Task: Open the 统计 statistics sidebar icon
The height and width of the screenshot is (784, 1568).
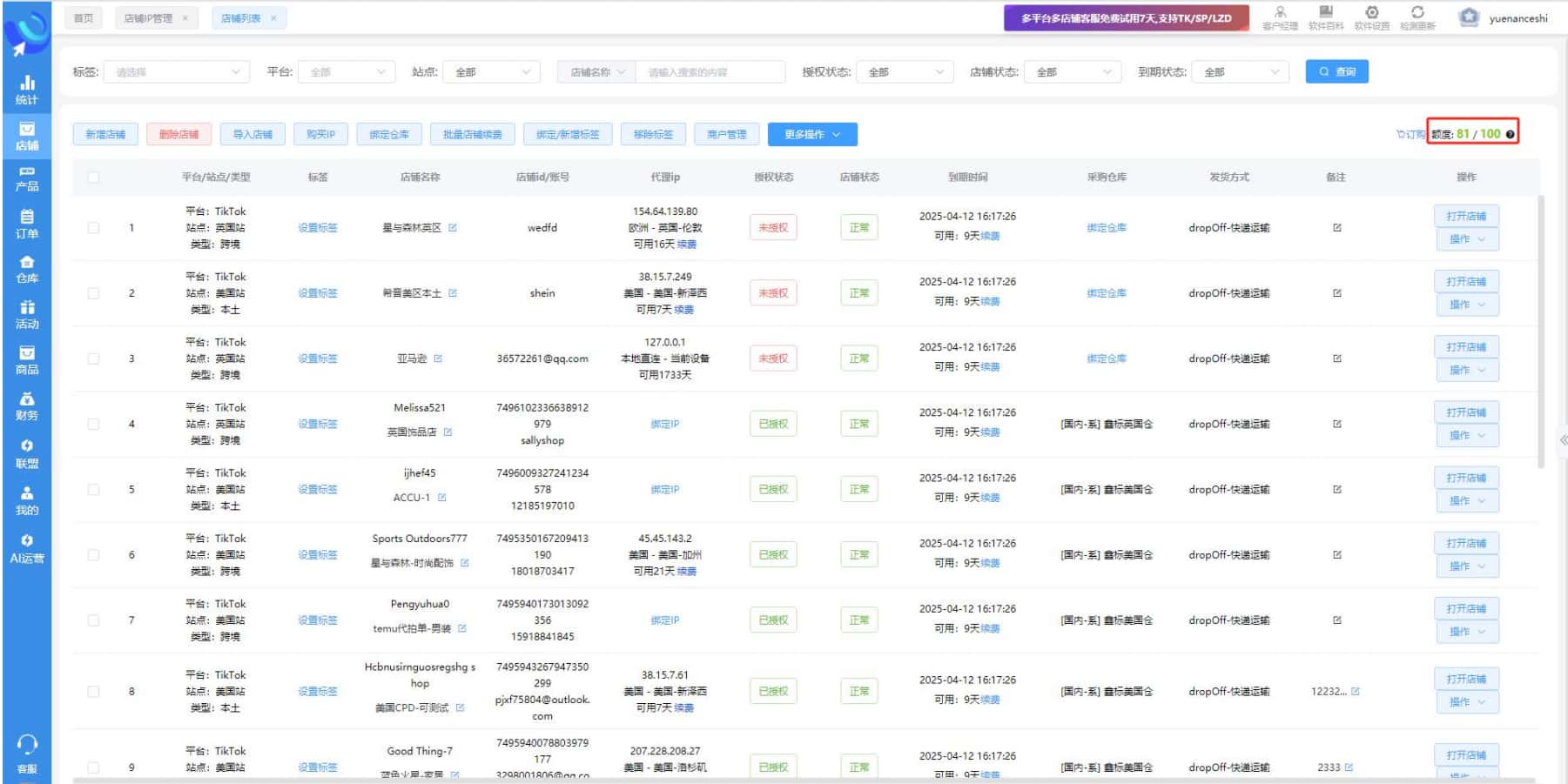Action: click(27, 88)
